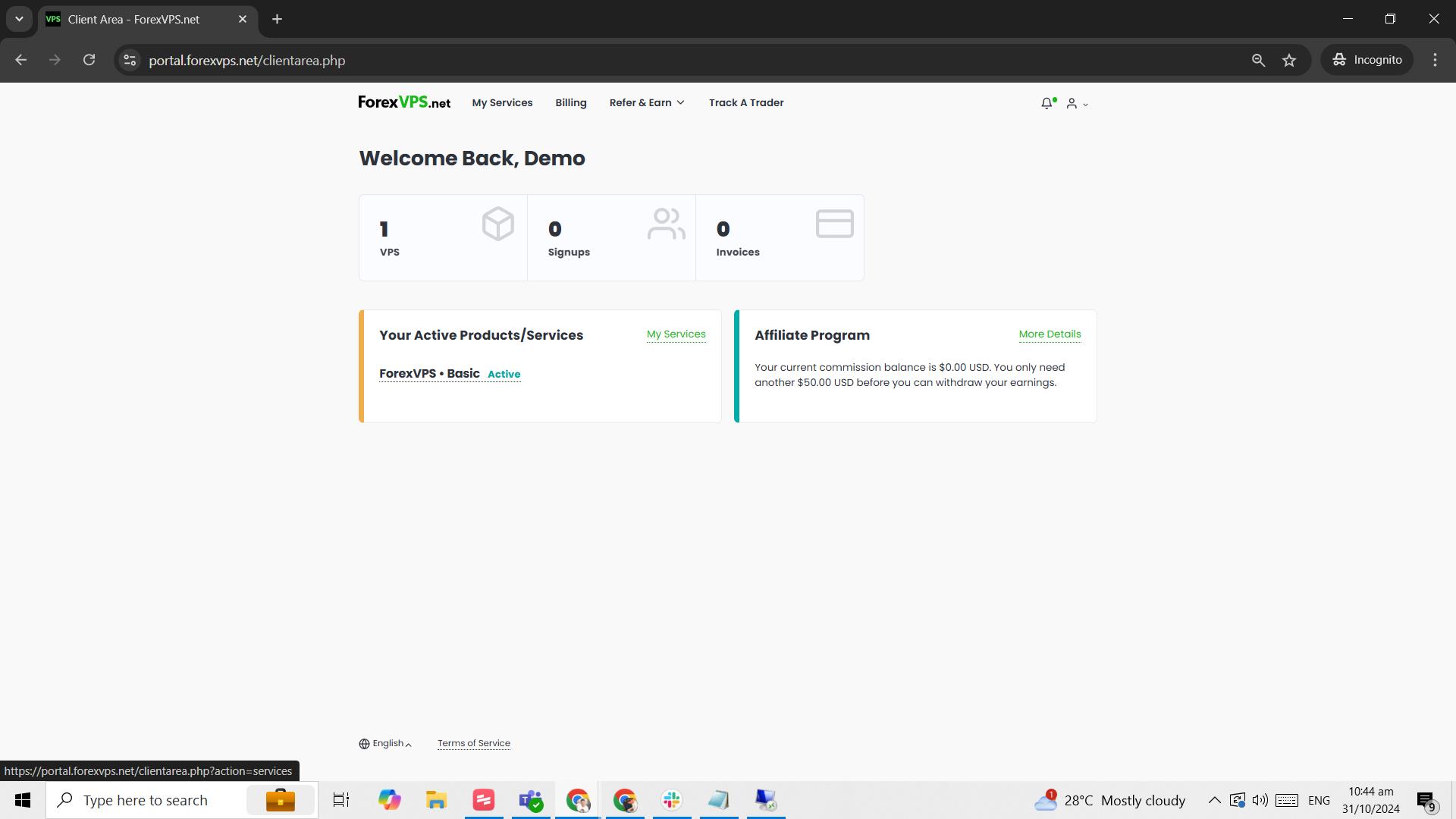
Task: Open Chrome three-dot menu
Action: point(1435,60)
